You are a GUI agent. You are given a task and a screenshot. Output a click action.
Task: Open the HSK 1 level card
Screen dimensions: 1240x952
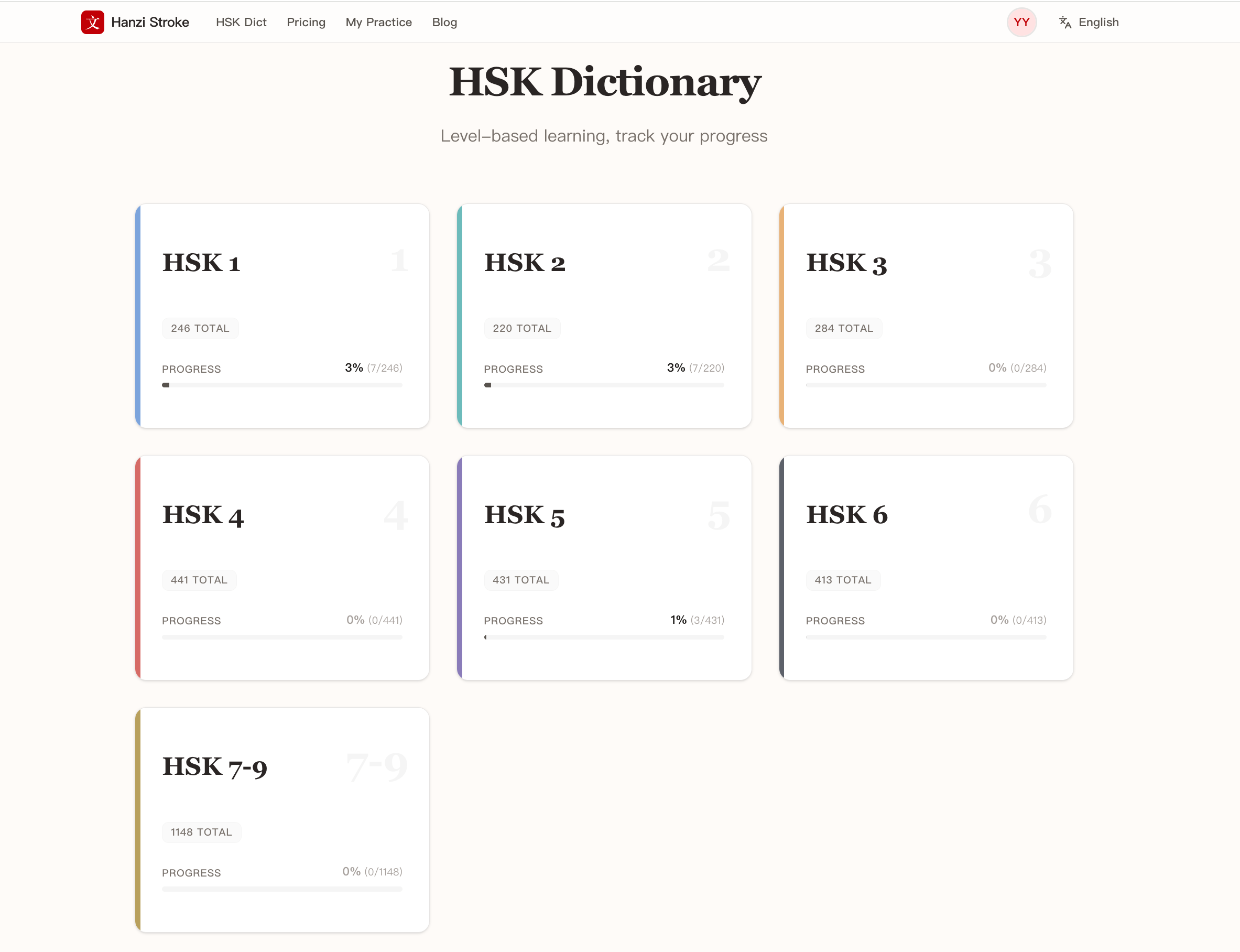[x=282, y=316]
